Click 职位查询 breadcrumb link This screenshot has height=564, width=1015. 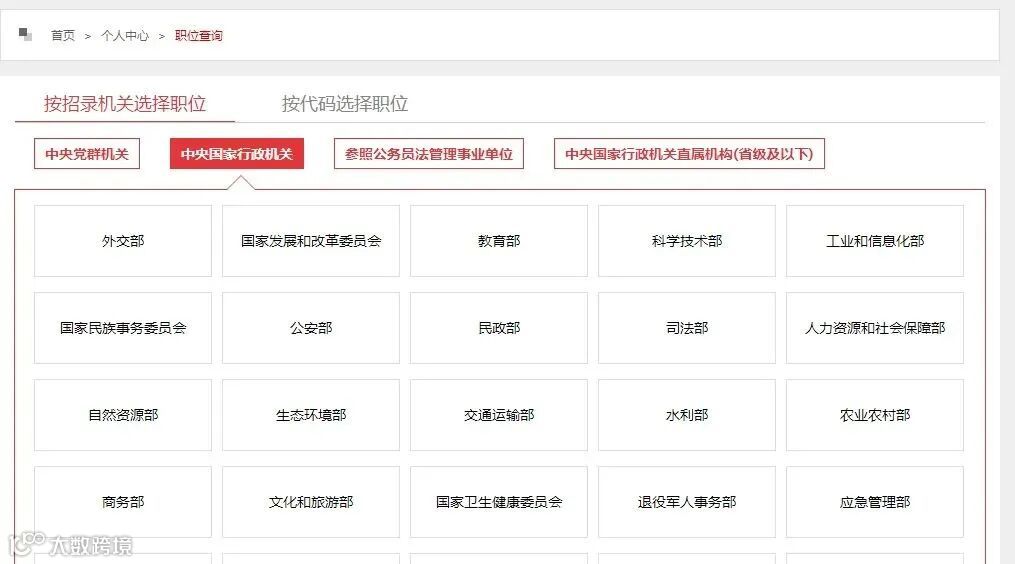(x=199, y=36)
